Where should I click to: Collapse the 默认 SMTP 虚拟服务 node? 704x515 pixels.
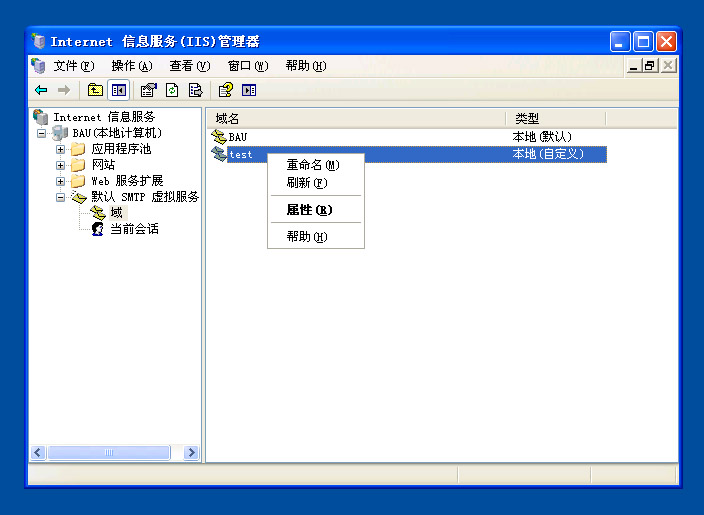coord(60,198)
